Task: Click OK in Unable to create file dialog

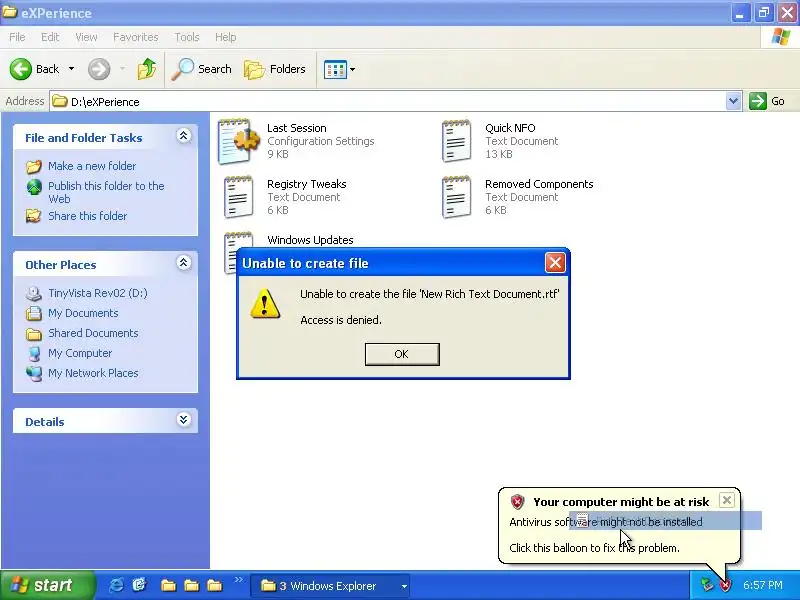Action: pyautogui.click(x=402, y=354)
